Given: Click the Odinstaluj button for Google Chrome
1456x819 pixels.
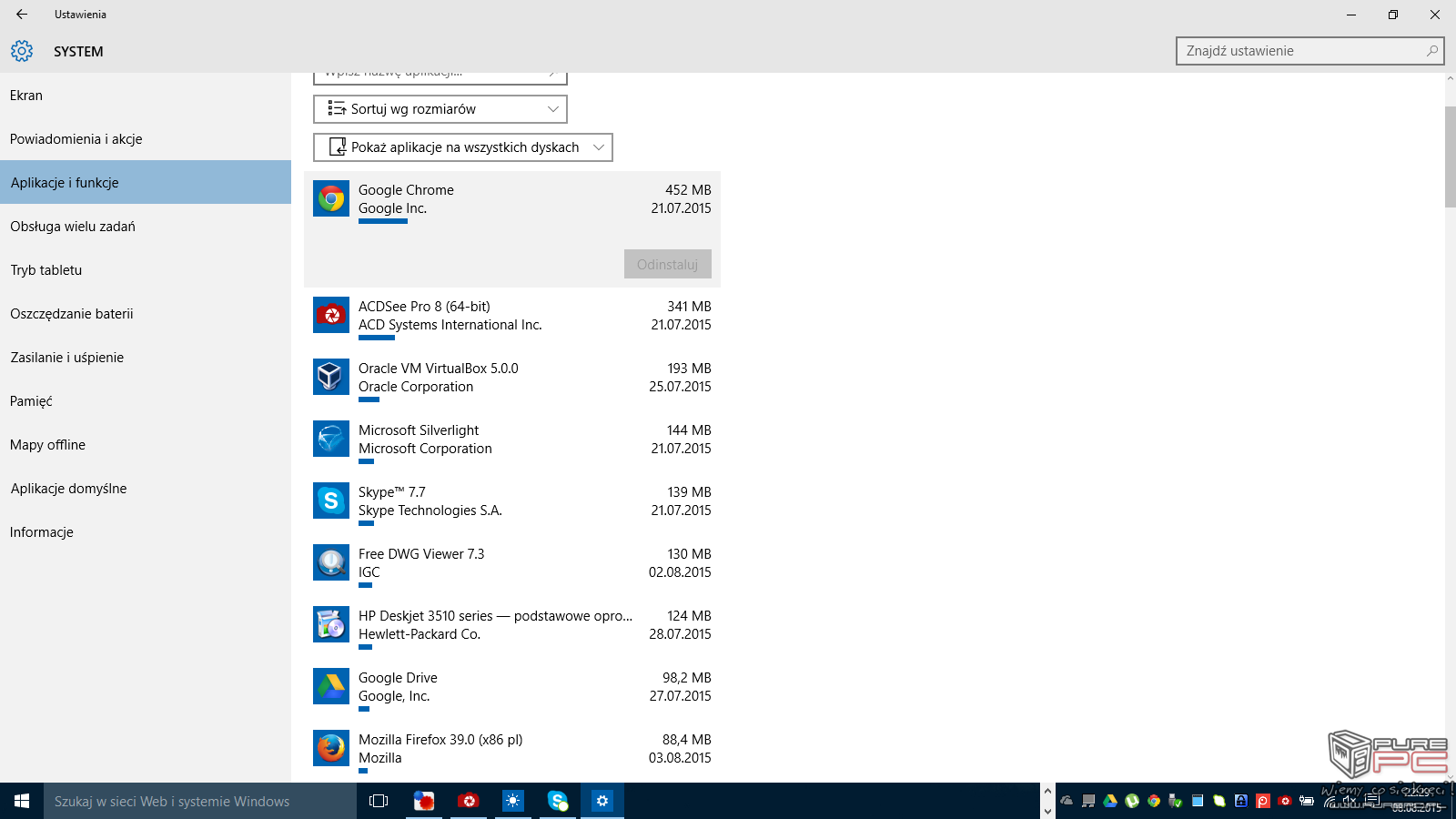Looking at the screenshot, I should coord(668,264).
